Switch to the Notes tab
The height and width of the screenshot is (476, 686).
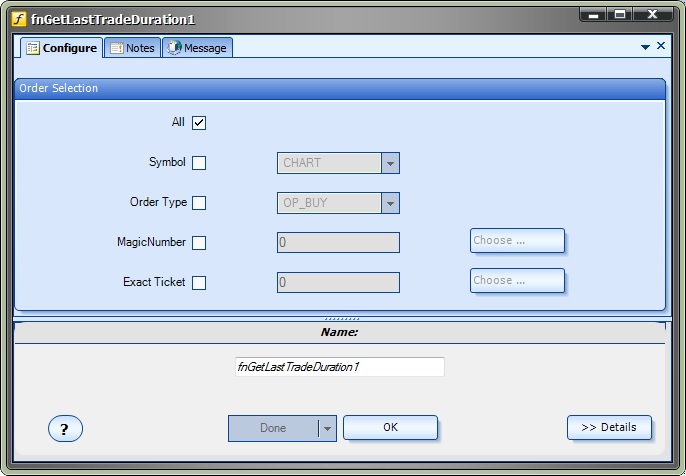[132, 48]
